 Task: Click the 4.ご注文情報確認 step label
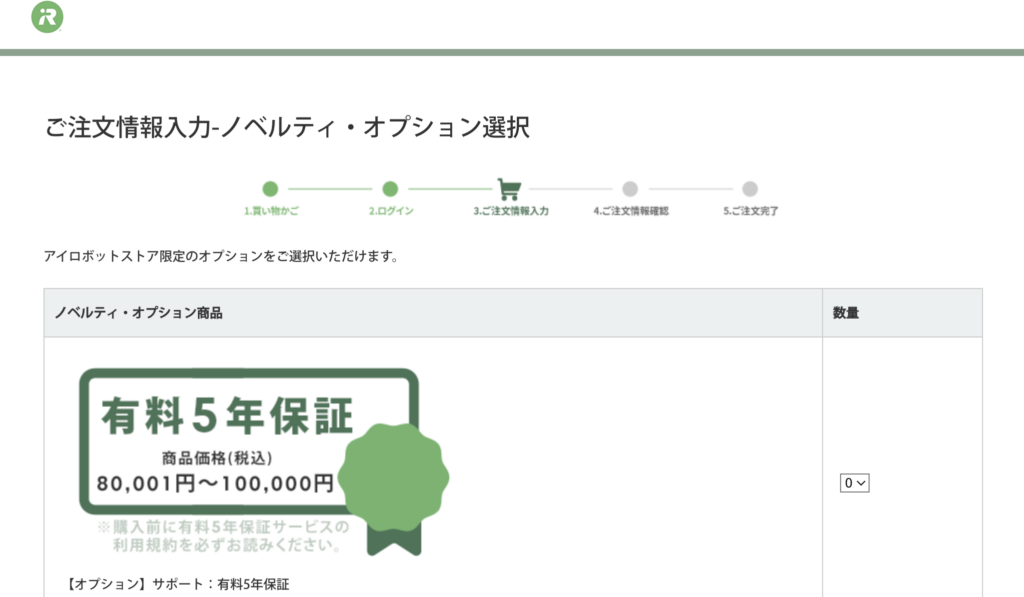[x=631, y=211]
